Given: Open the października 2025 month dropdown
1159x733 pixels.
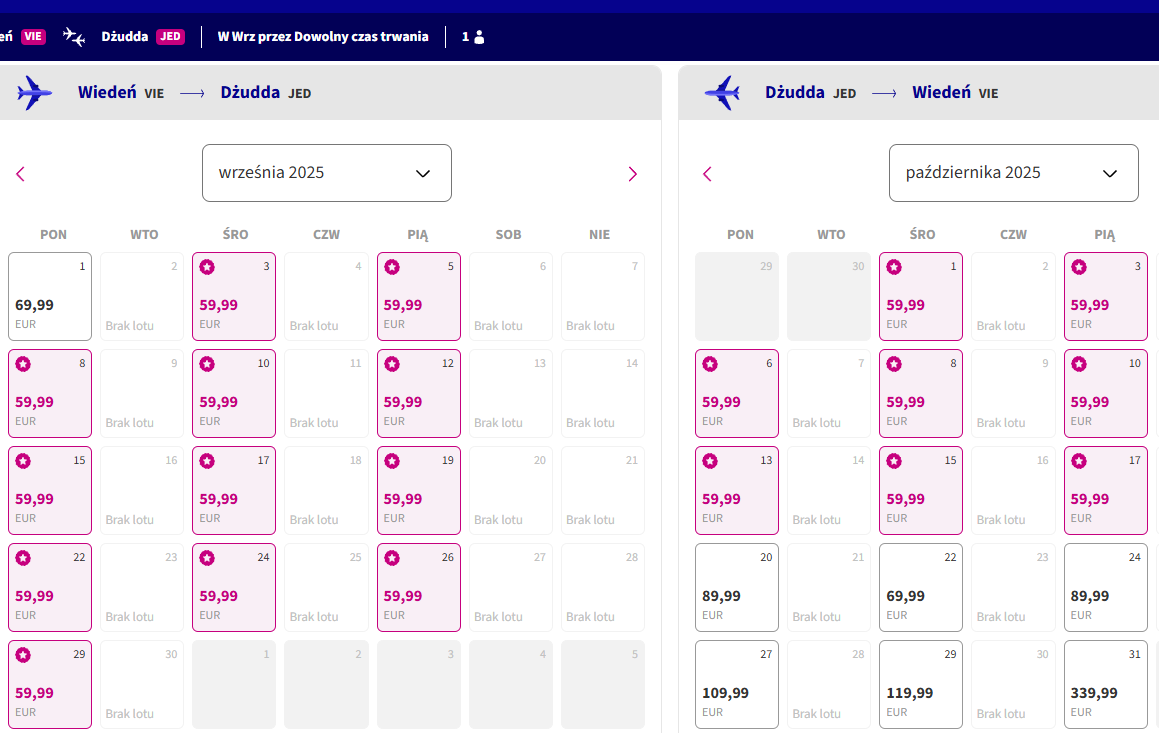Looking at the screenshot, I should coord(1013,173).
